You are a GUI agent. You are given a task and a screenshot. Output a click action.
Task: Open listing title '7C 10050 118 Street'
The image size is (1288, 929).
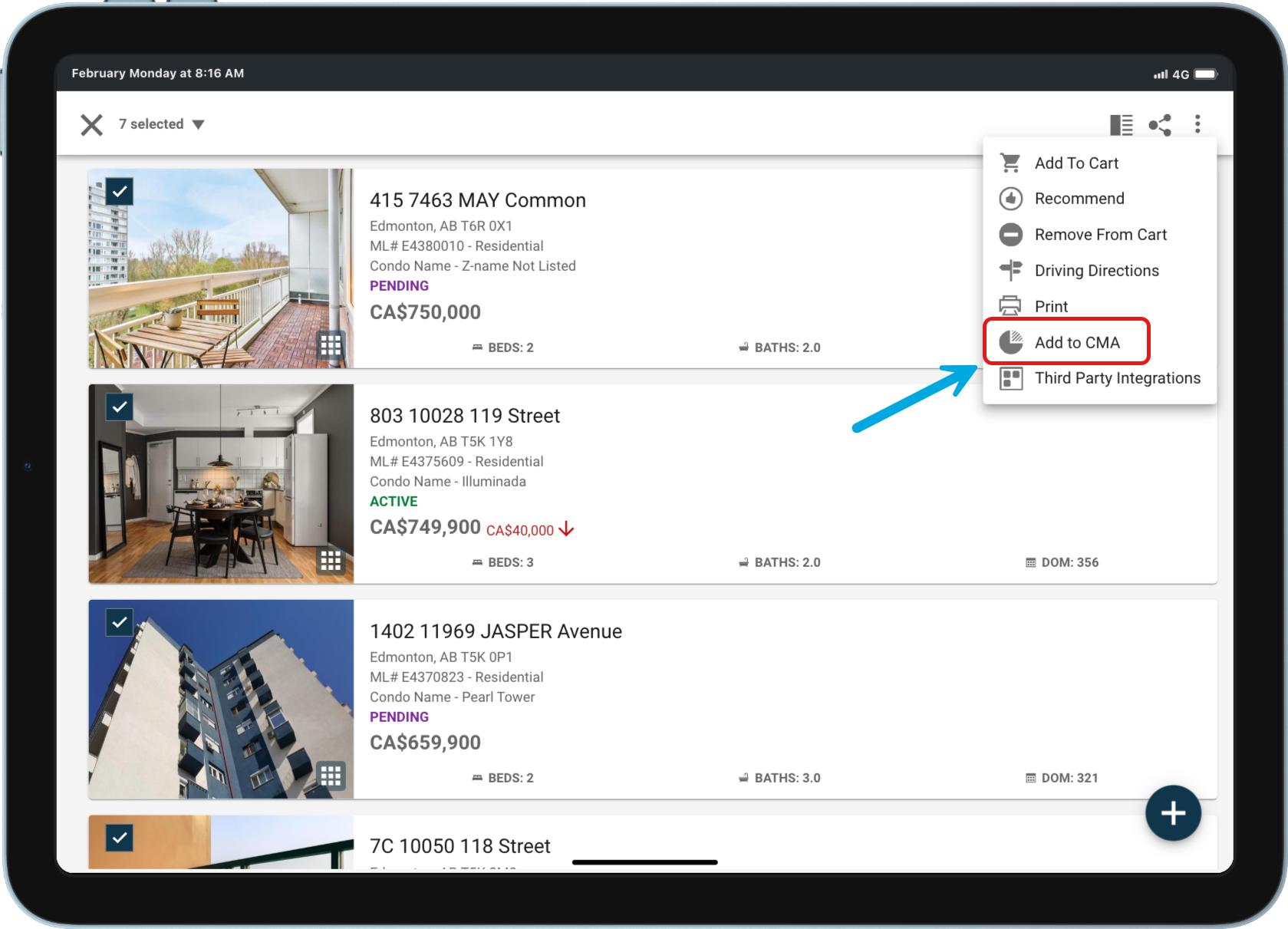pos(460,846)
